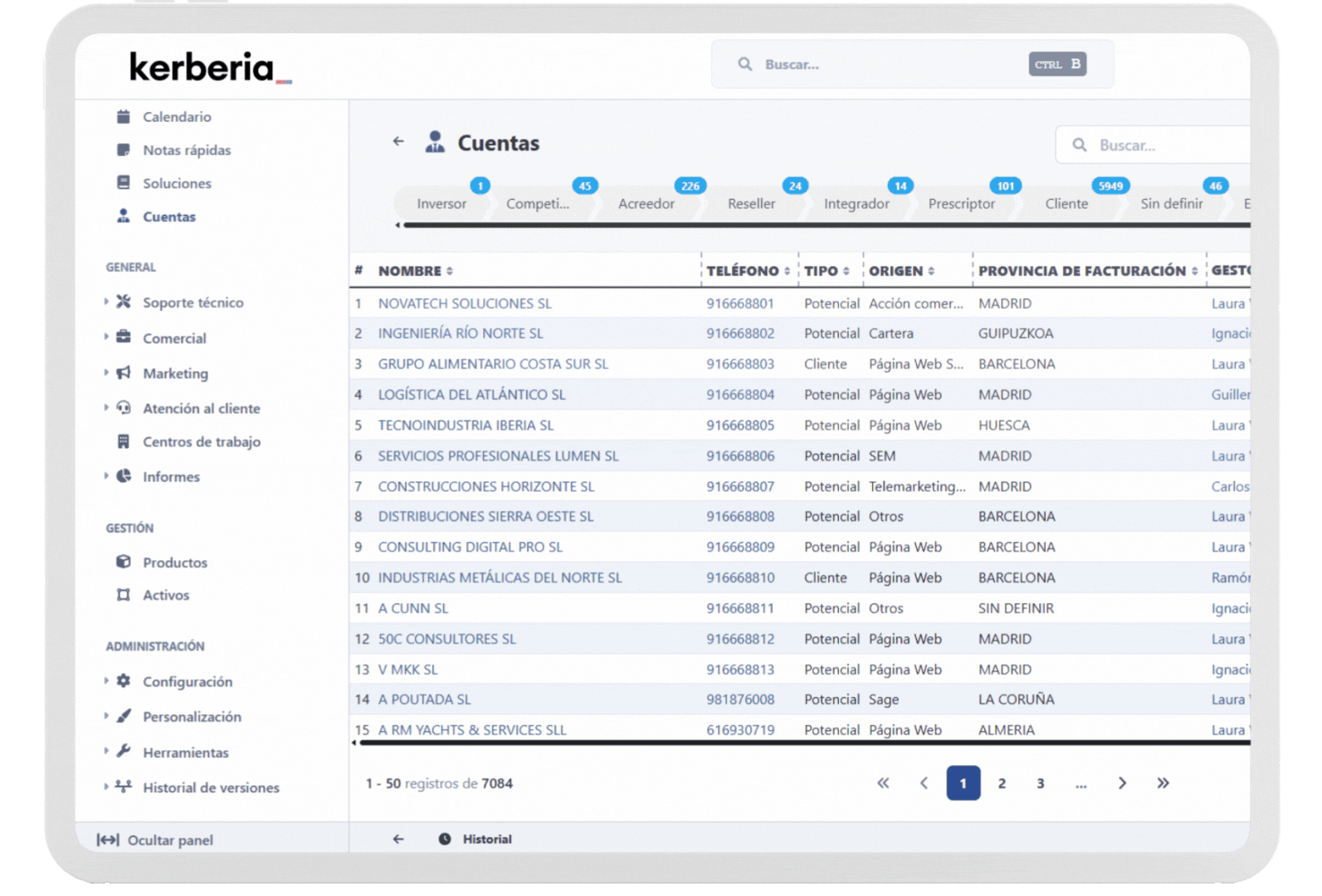Go to the last page of records
The height and width of the screenshot is (896, 1322).
1163,783
